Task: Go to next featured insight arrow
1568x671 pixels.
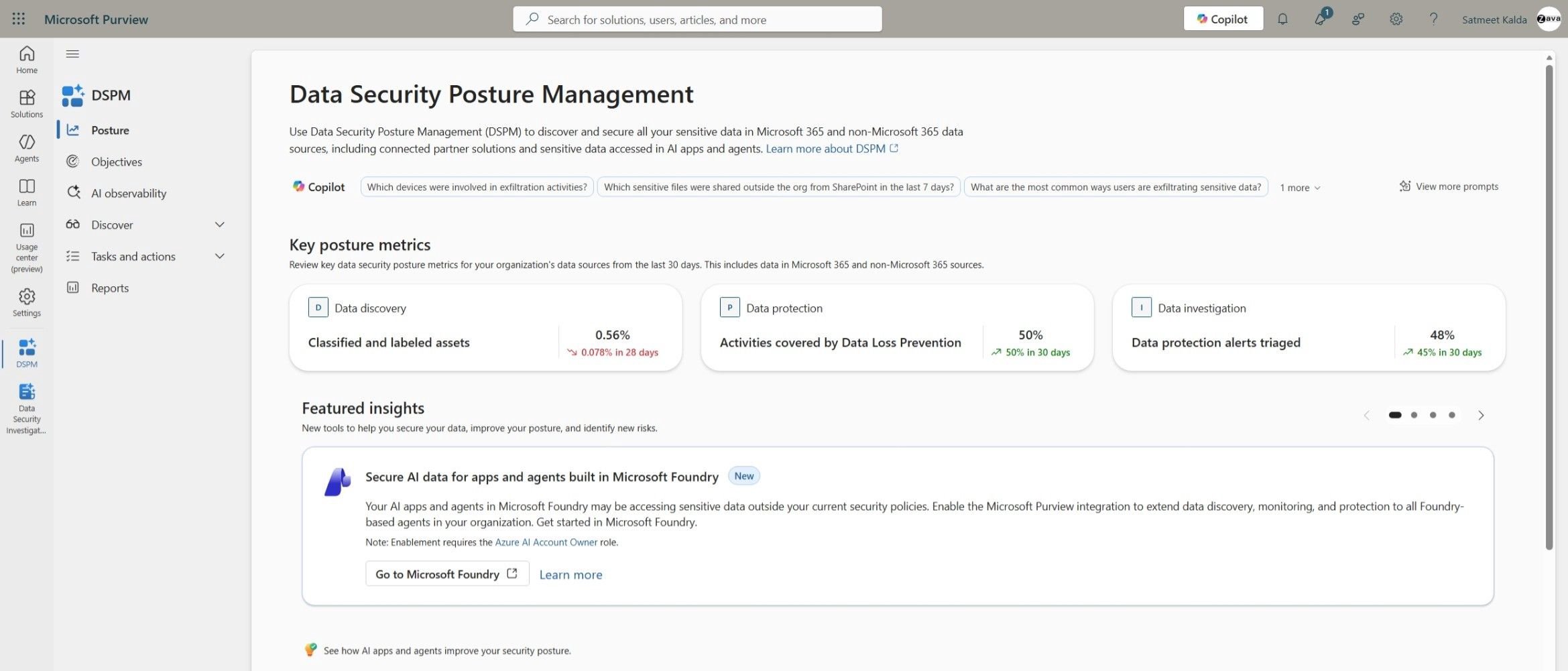Action: pyautogui.click(x=1481, y=416)
